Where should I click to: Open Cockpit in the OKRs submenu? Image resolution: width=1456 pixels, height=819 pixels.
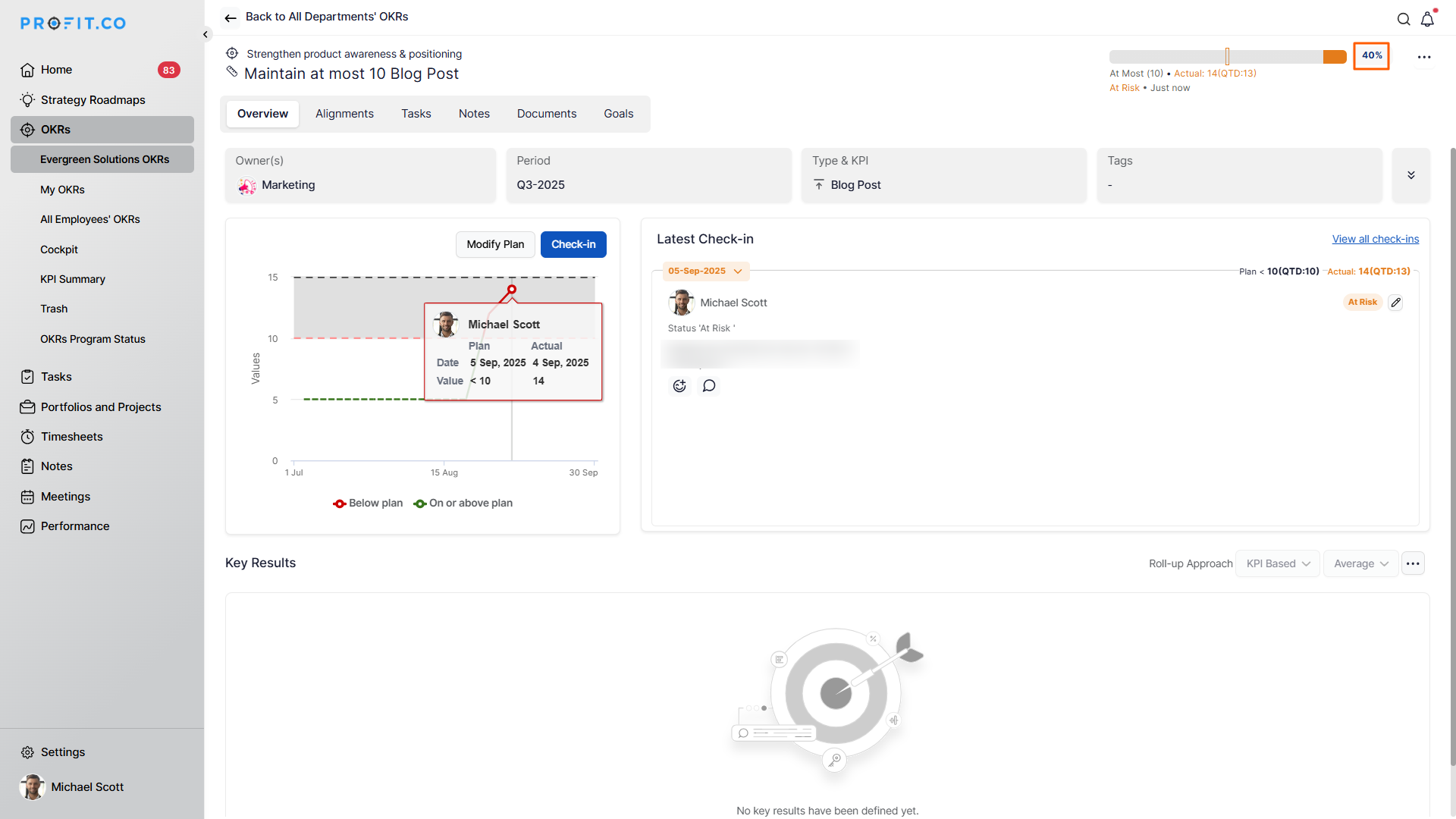(59, 249)
